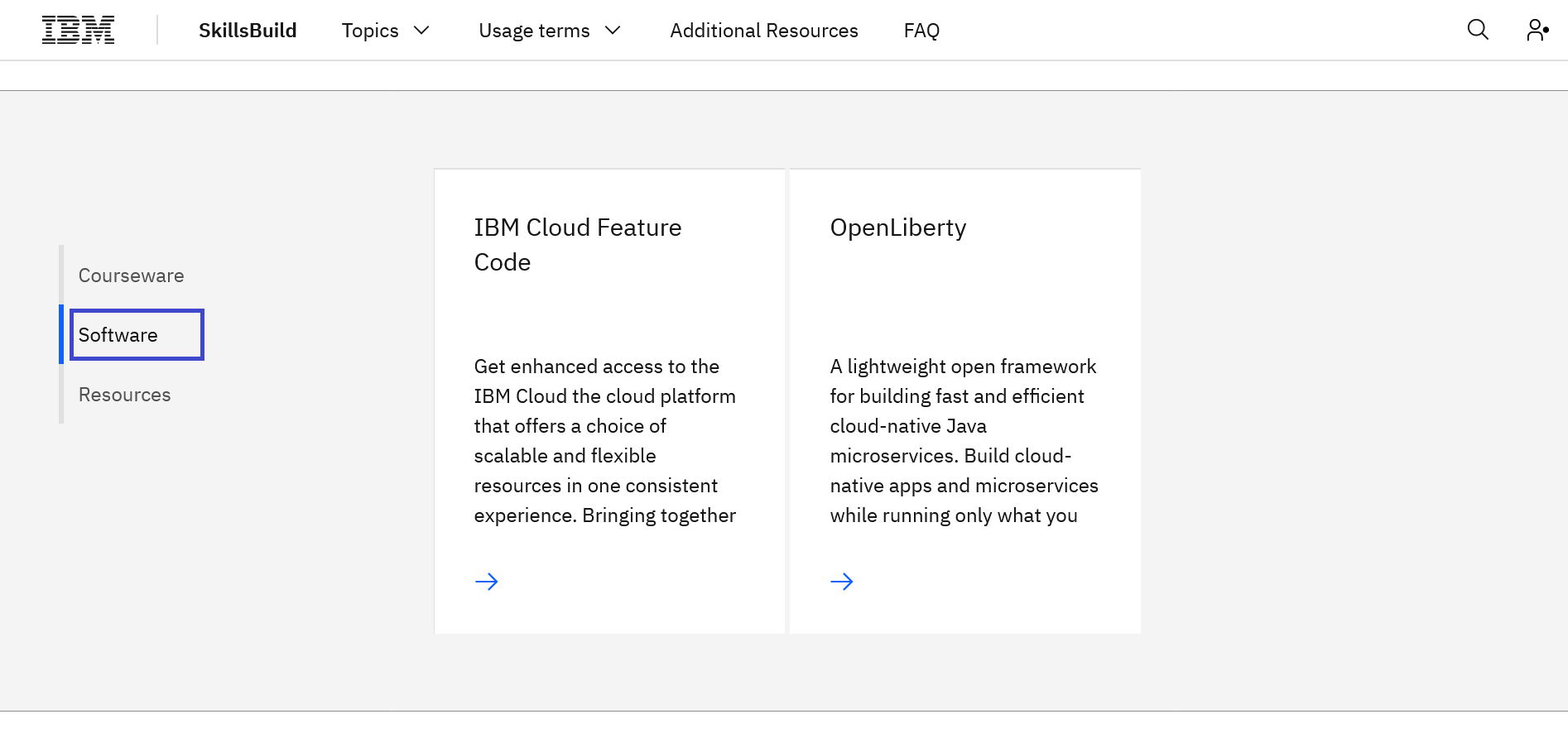Switch to the Courseware tab

(x=132, y=276)
